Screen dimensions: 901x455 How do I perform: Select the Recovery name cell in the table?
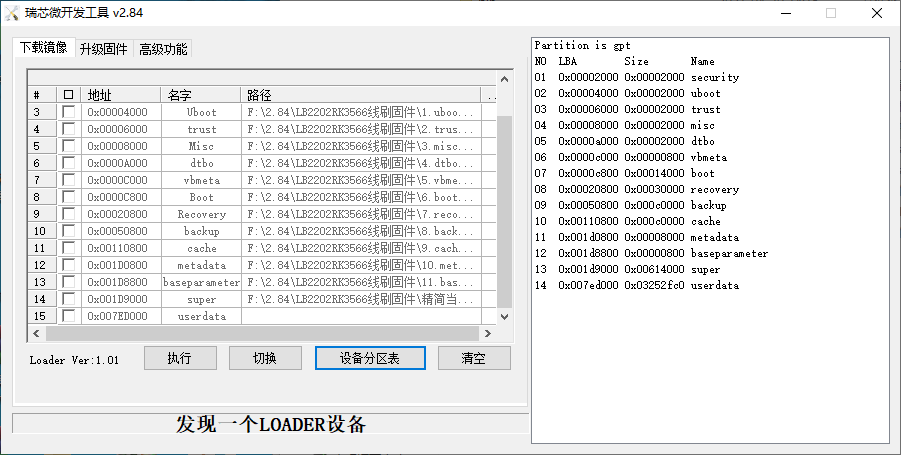201,214
